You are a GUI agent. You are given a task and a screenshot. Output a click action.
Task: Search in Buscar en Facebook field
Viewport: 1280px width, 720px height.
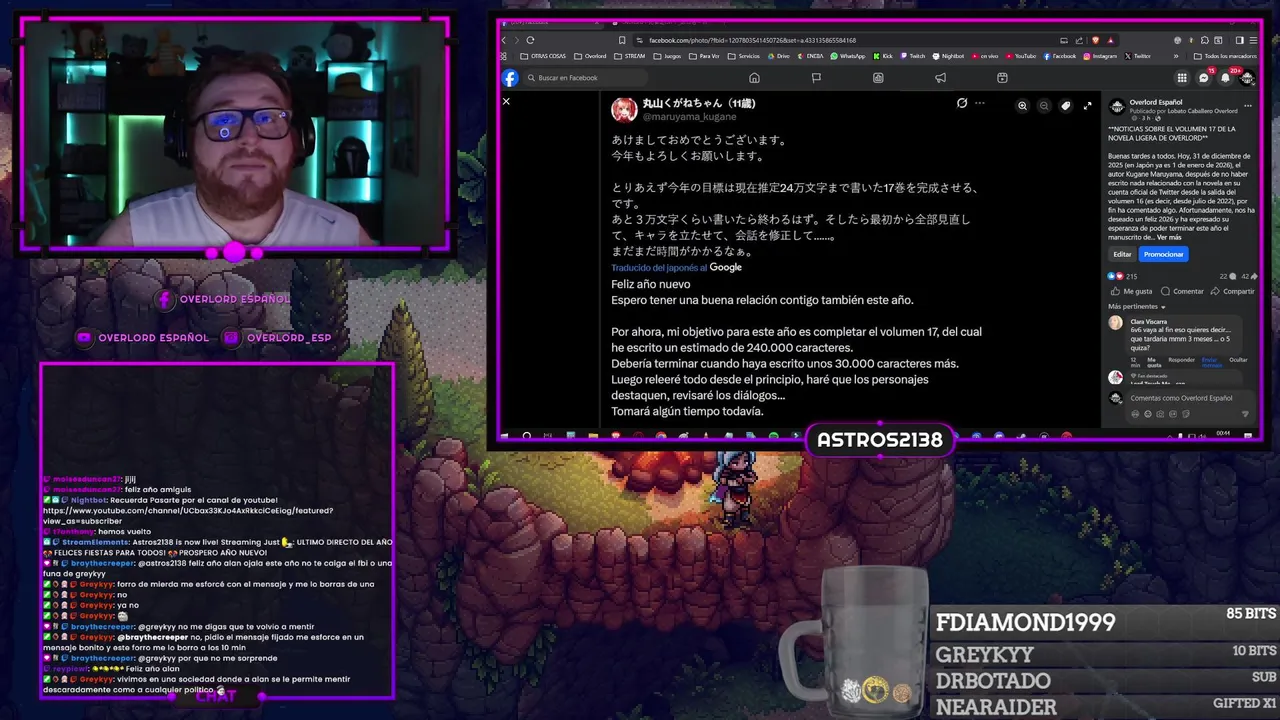[x=585, y=78]
